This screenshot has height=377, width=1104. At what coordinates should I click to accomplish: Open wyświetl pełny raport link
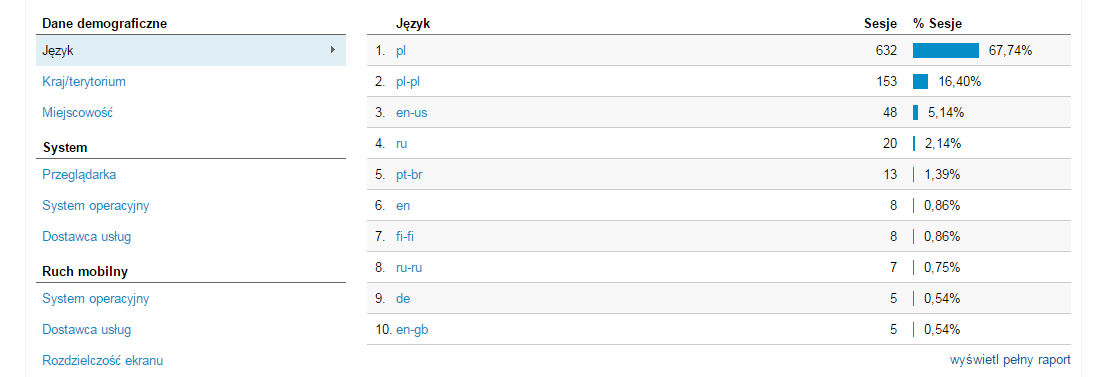point(1010,360)
